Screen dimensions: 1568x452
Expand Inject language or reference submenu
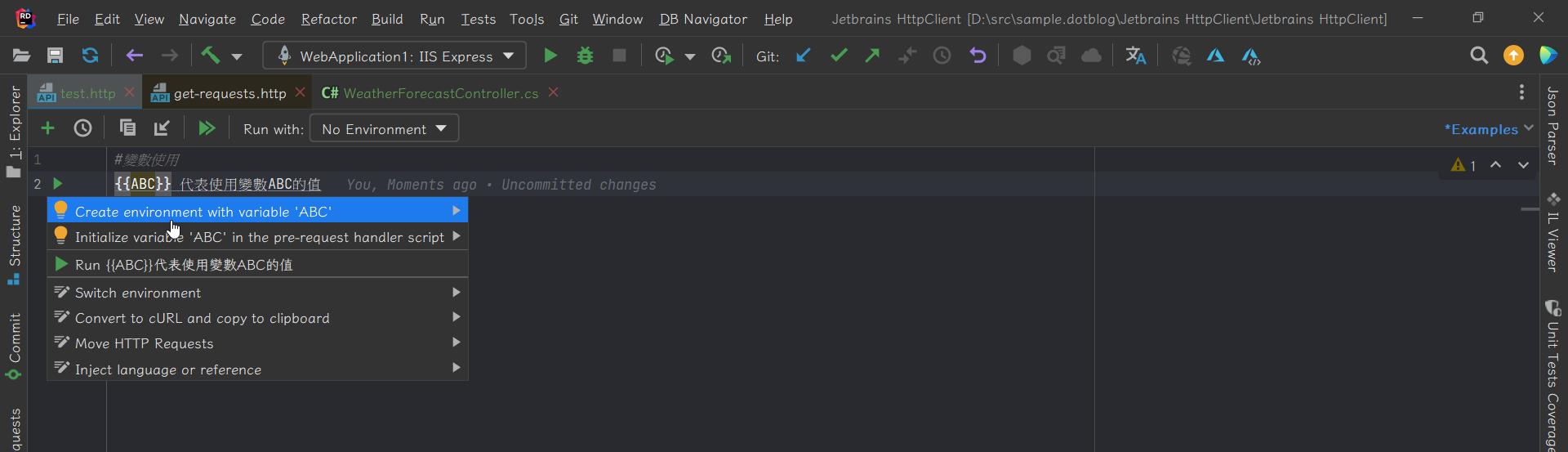257,369
